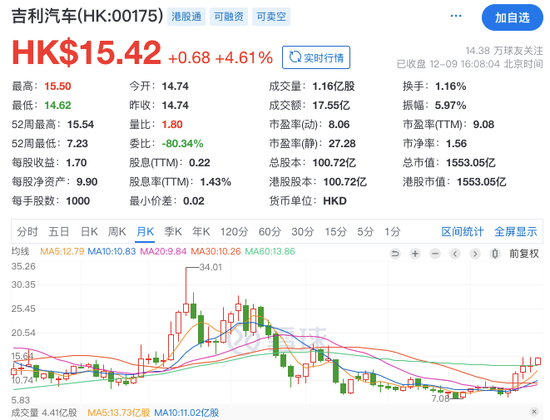Click the 成交额 value 17.55亿
Viewport: 550px width, 420px height.
[x=331, y=105]
